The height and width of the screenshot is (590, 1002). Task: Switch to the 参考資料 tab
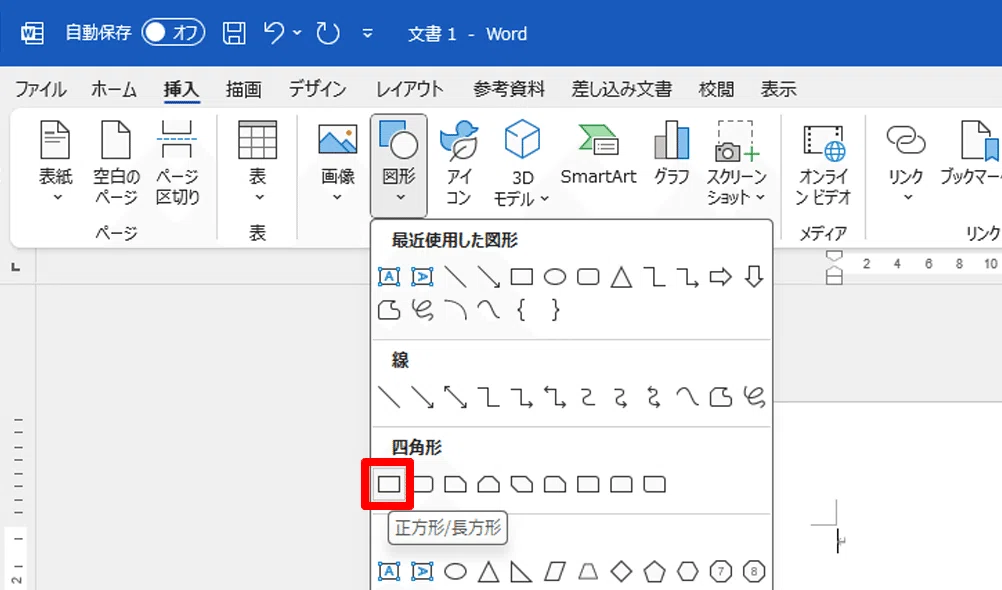tap(509, 89)
